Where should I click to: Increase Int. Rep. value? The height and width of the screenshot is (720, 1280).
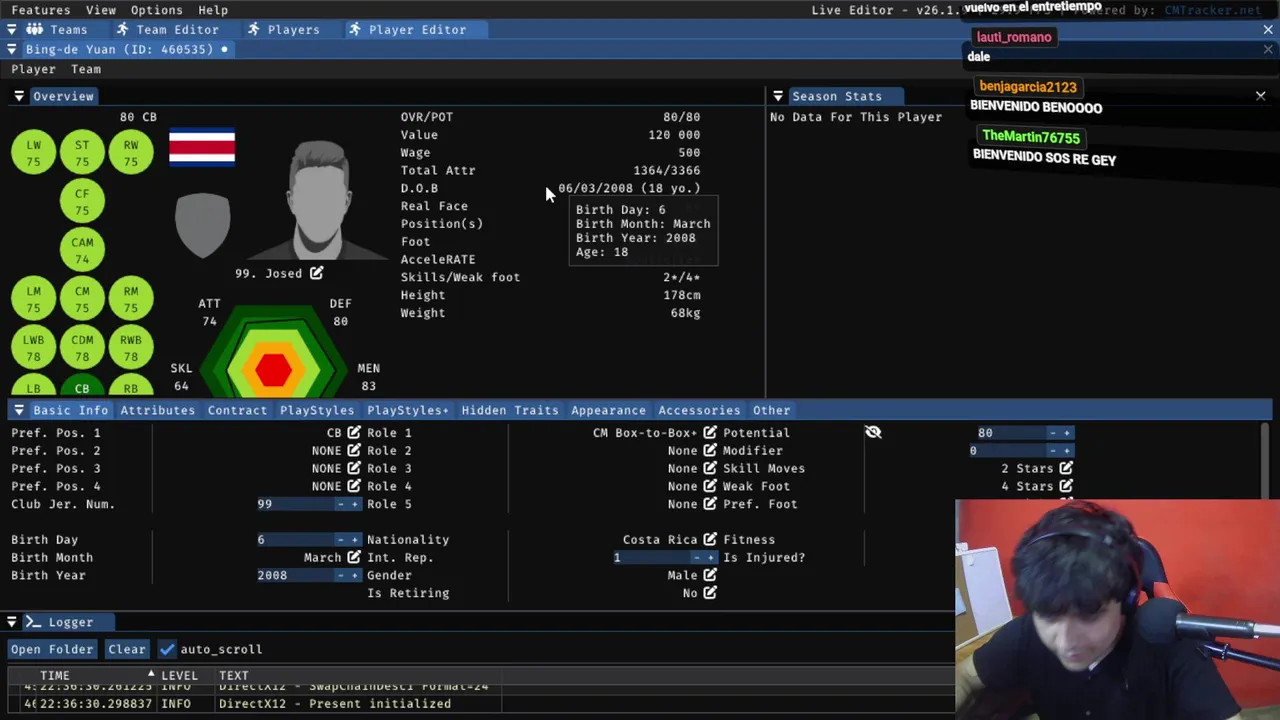tap(710, 558)
